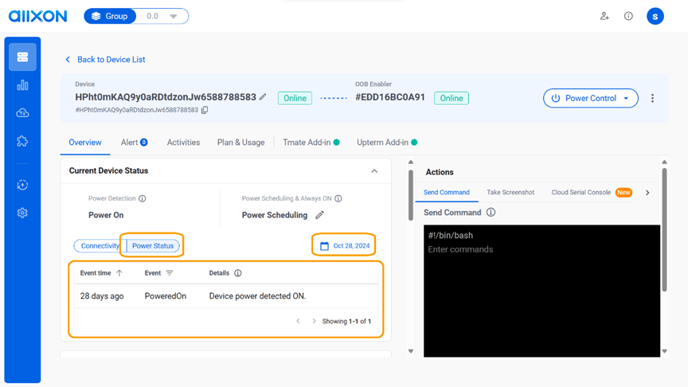The image size is (688, 387).
Task: Click the OOB Enabler Online status badge
Action: (452, 98)
